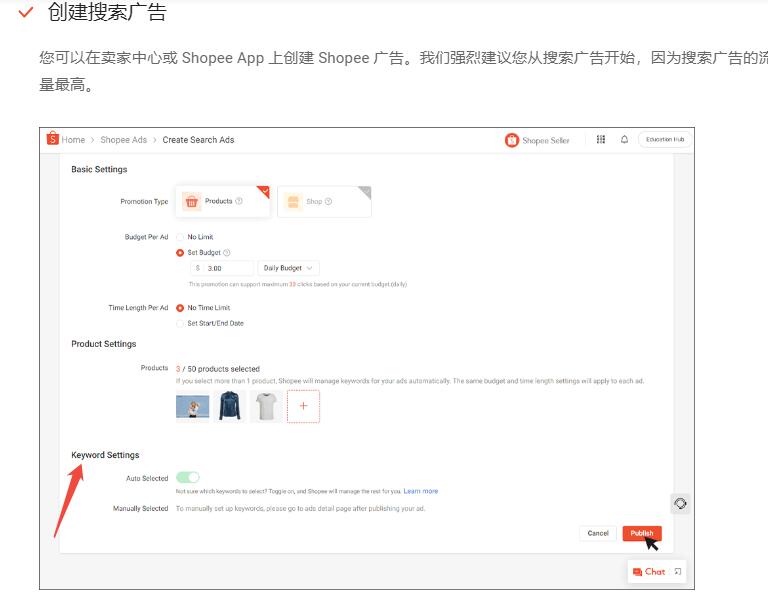The image size is (768, 613).
Task: Open the Daily Budget dropdown
Action: pyautogui.click(x=288, y=268)
